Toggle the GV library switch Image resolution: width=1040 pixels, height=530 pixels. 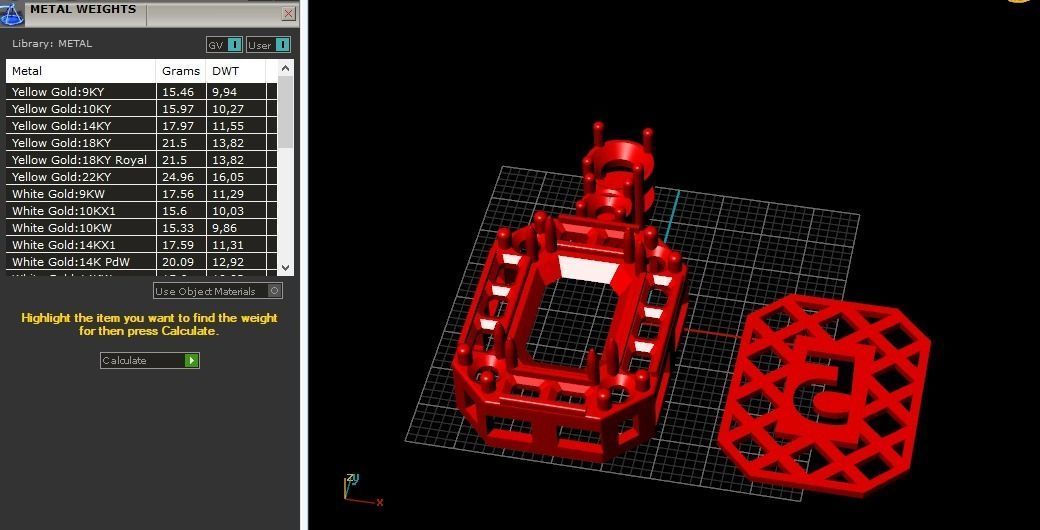pos(225,45)
